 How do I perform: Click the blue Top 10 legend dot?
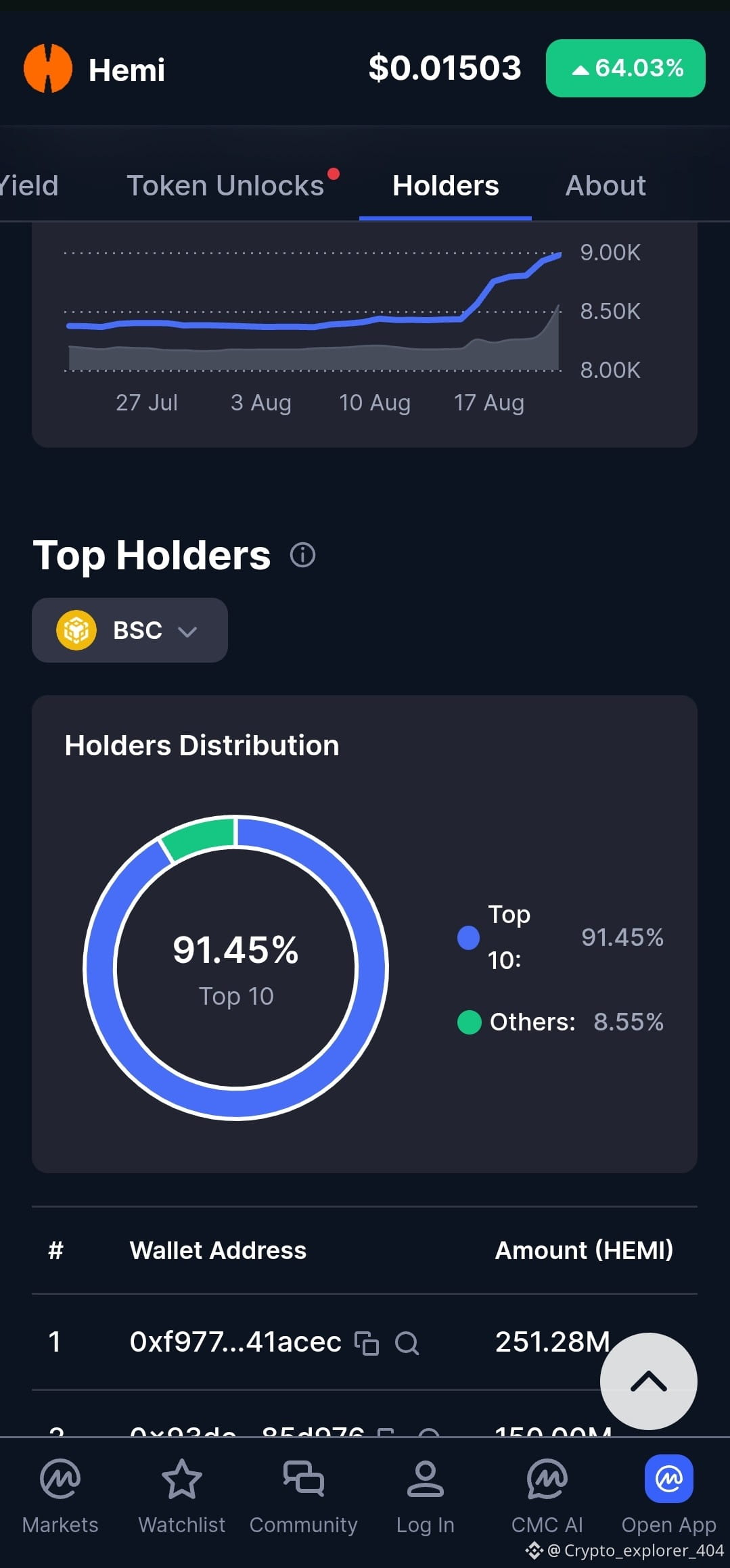point(468,938)
